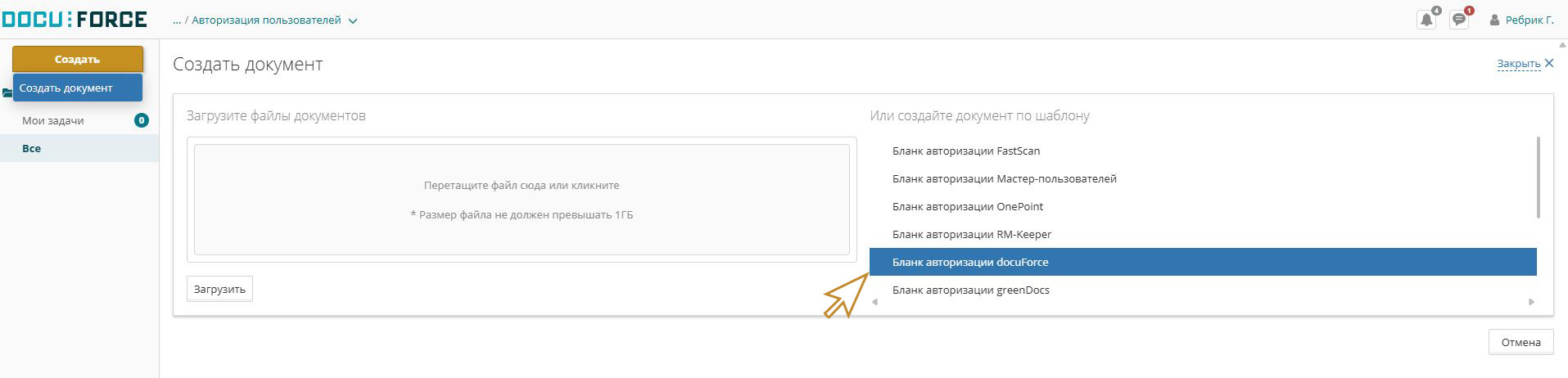This screenshot has height=378, width=1568.
Task: Click the file drop zone area
Action: (522, 200)
